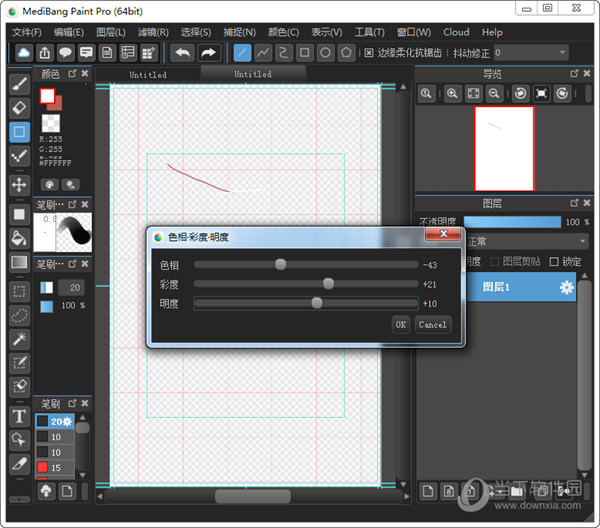The image size is (600, 528).
Task: Open layer 图层1 settings gear
Action: pos(567,287)
